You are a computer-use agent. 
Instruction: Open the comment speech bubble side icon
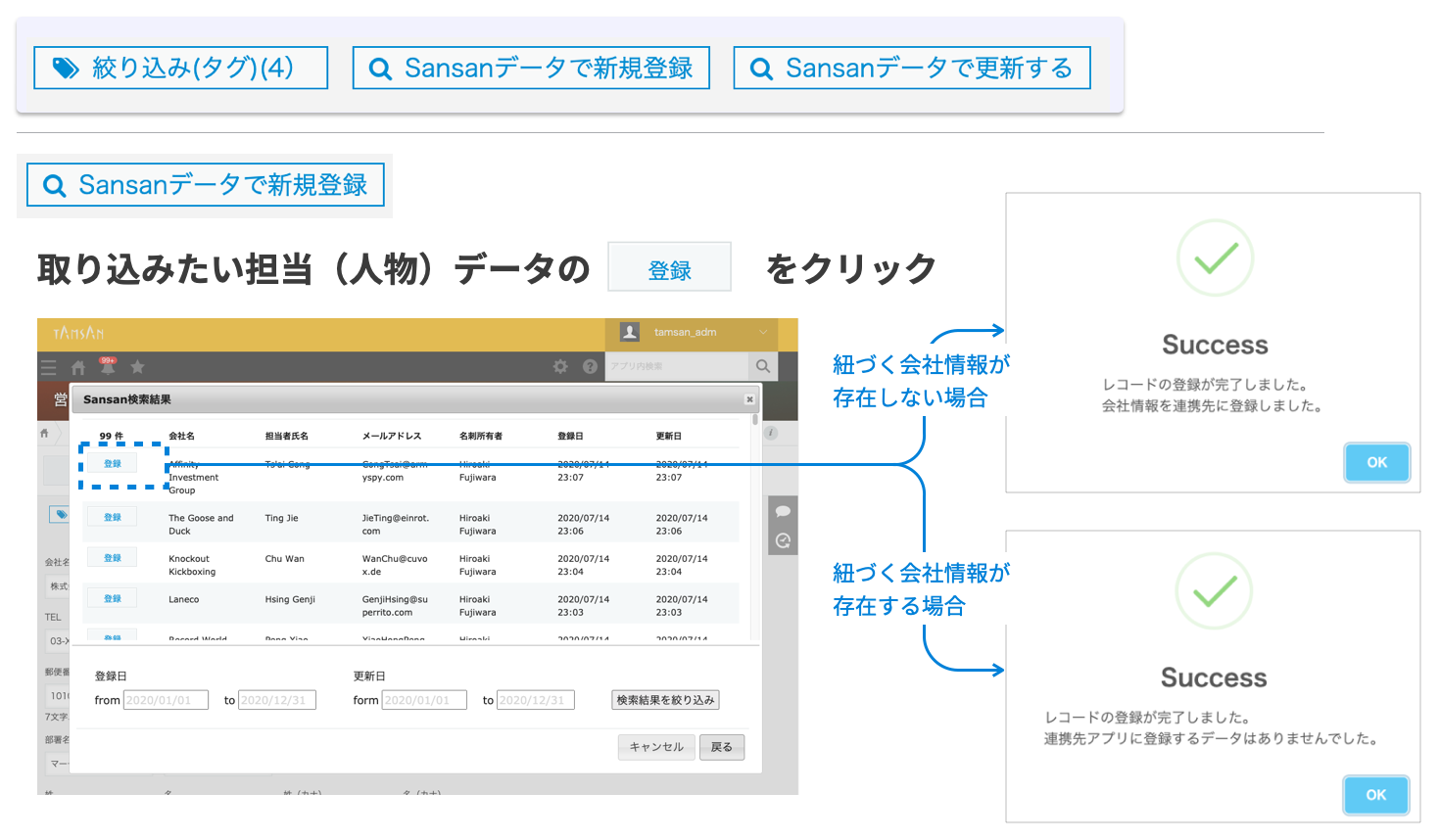[x=783, y=511]
